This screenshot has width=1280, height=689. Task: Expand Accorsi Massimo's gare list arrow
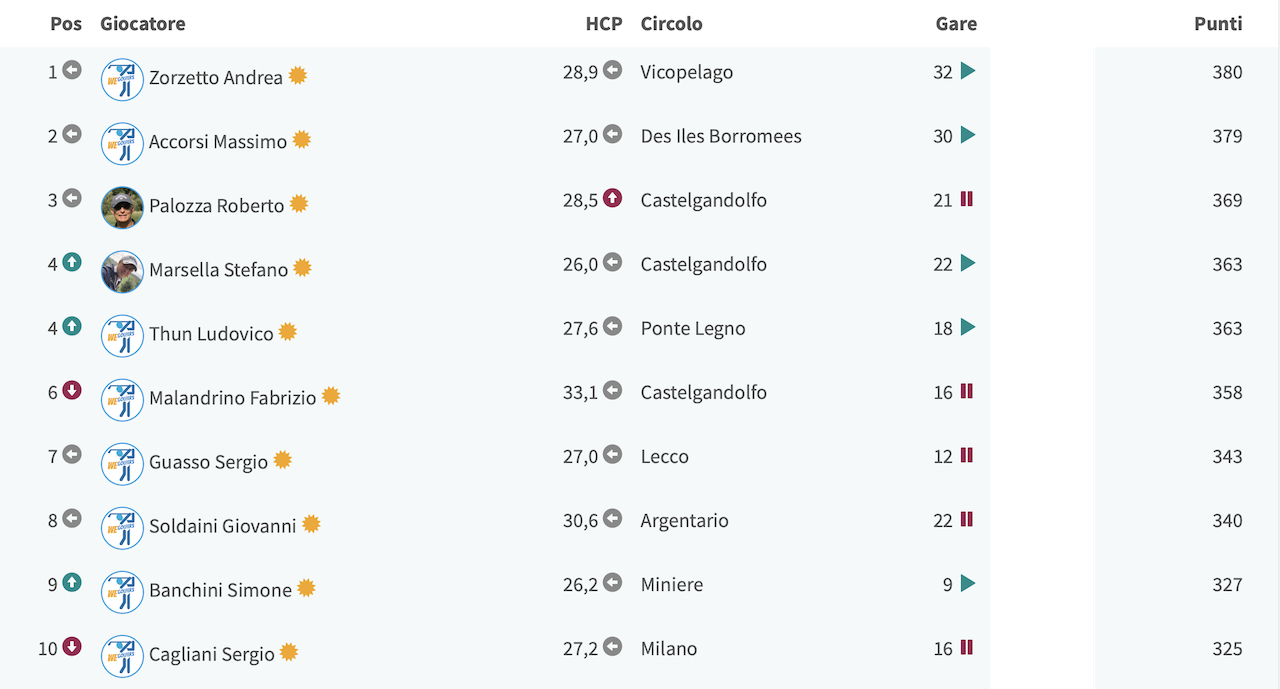(967, 135)
